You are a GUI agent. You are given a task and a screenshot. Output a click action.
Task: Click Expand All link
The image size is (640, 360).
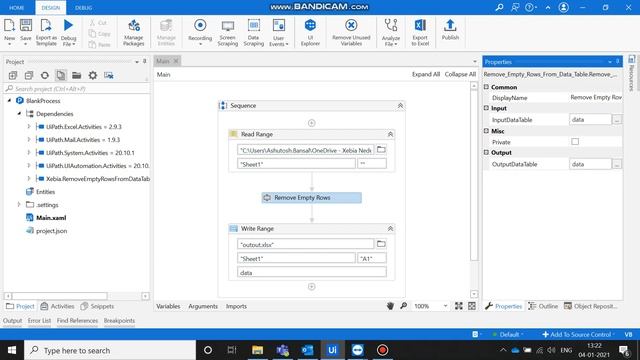point(426,74)
